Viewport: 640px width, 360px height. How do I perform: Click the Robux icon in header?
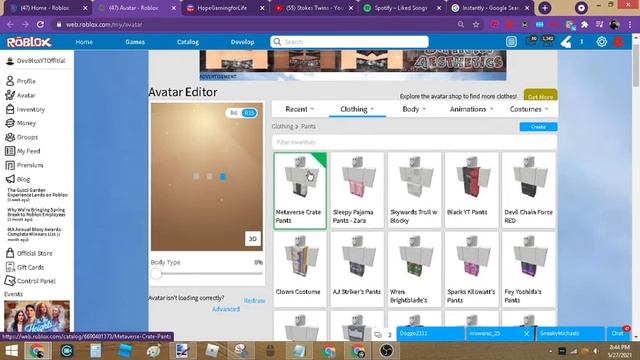(566, 42)
